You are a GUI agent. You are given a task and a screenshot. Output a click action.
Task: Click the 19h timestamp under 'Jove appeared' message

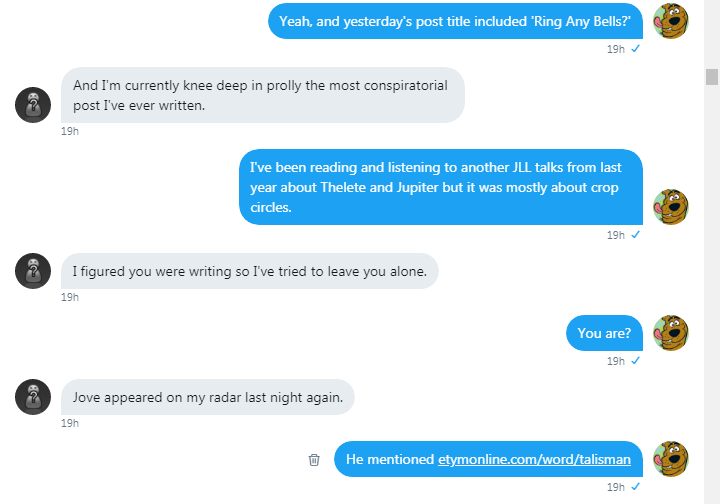(x=70, y=423)
